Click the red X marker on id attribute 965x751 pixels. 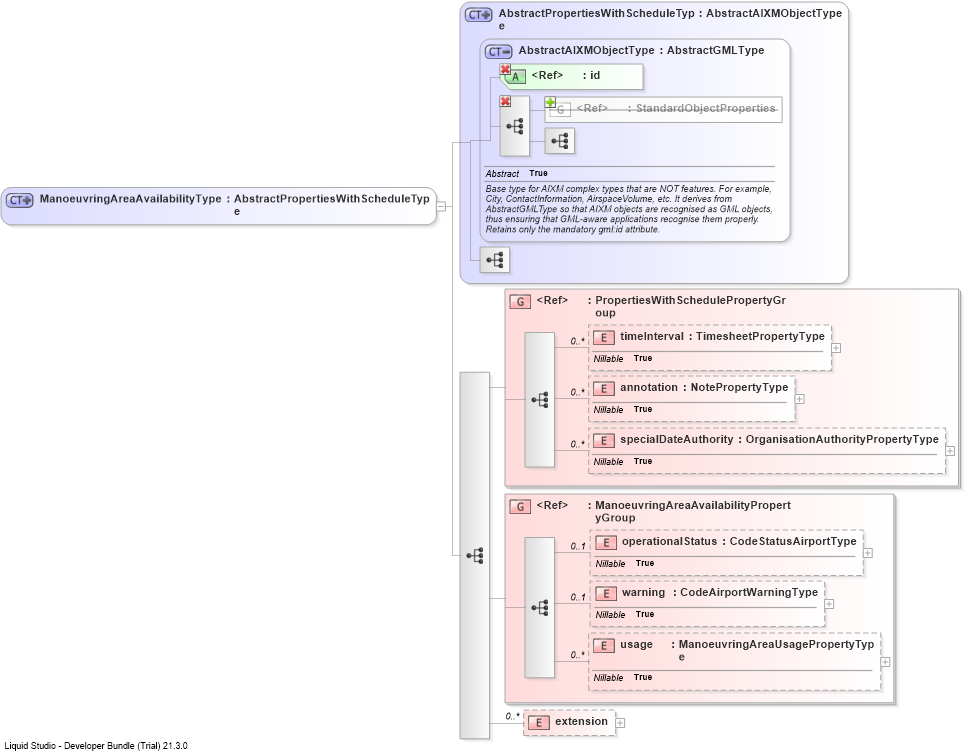[505, 69]
